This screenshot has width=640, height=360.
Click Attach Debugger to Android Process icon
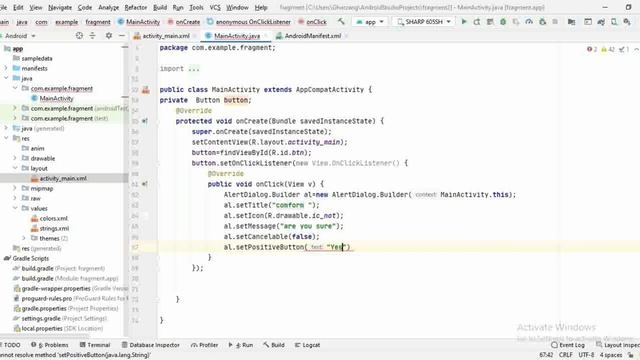coord(542,22)
